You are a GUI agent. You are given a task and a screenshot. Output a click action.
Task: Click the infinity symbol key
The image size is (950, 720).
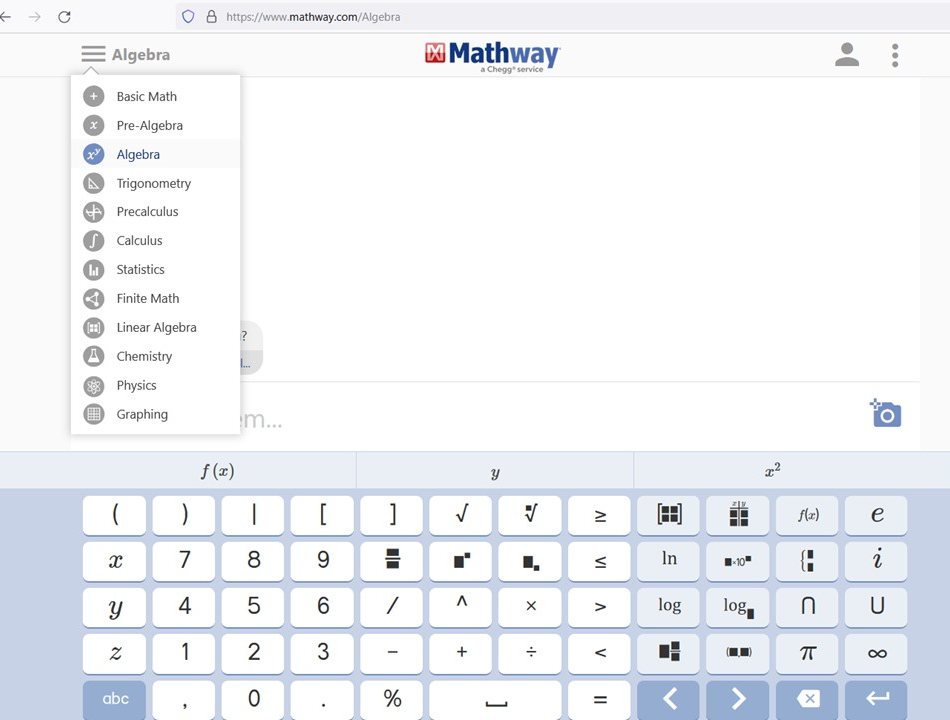876,653
